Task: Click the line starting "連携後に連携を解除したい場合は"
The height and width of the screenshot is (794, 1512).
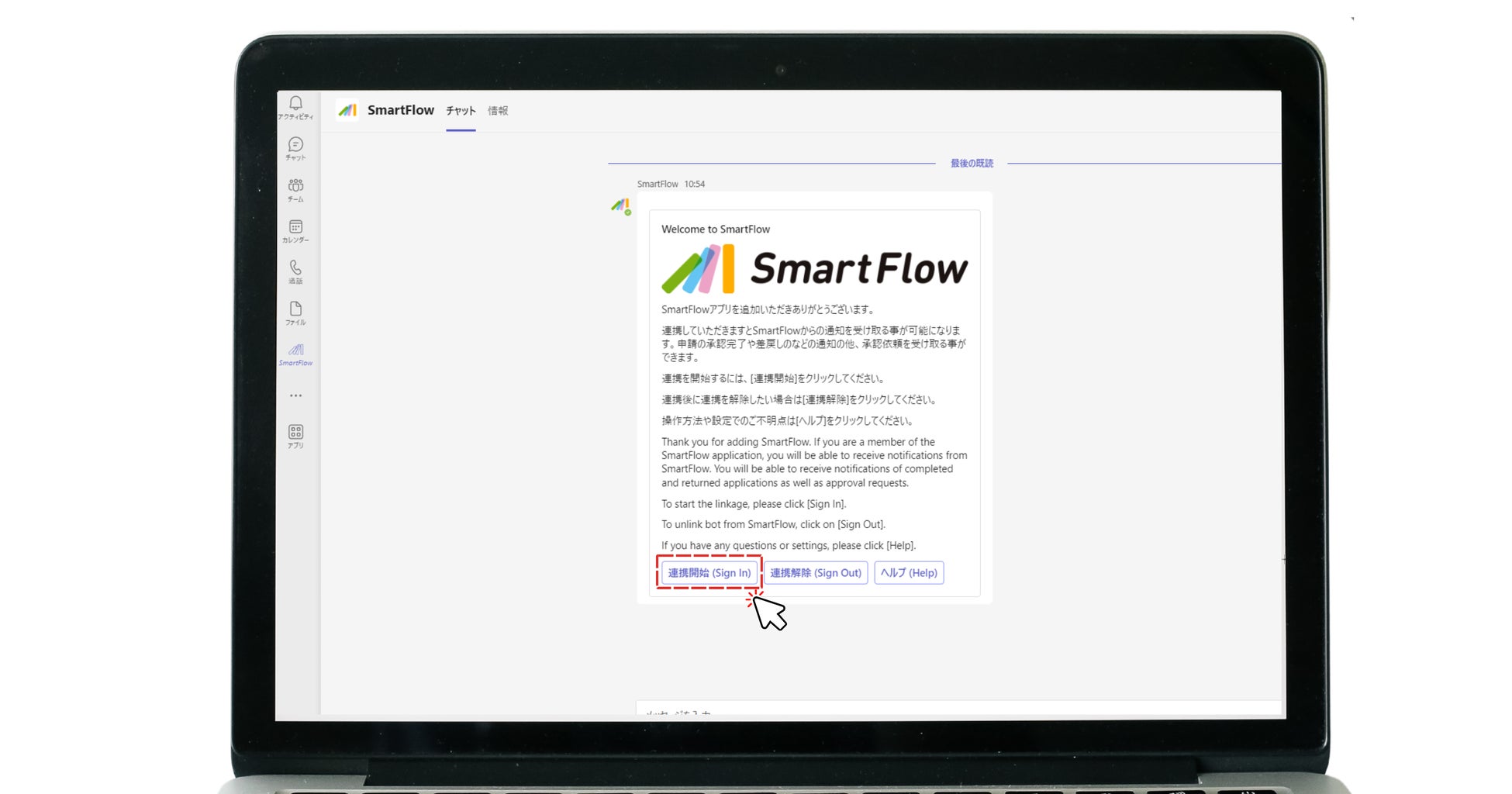Action: pyautogui.click(x=800, y=400)
